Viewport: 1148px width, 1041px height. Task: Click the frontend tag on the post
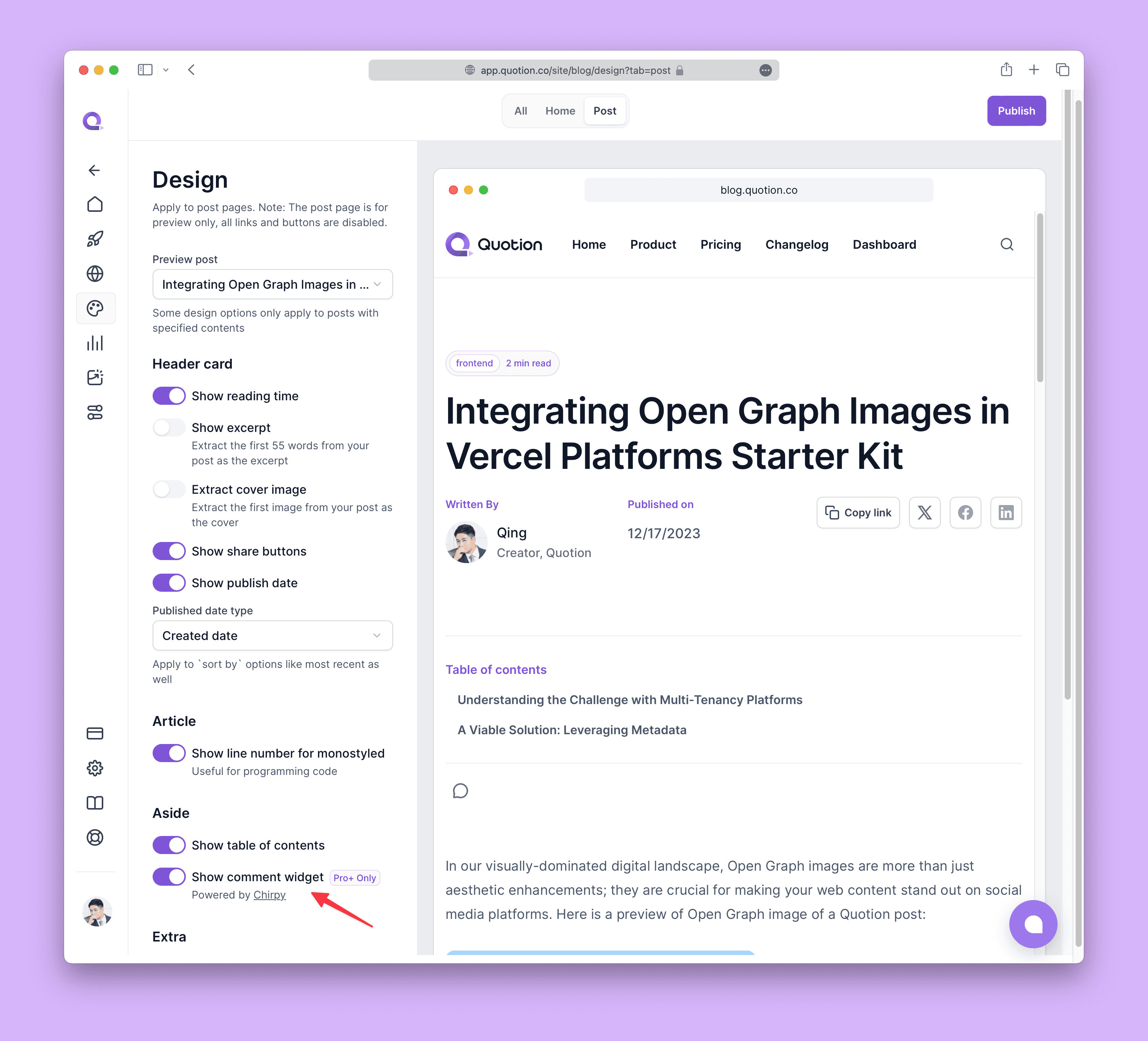(474, 363)
